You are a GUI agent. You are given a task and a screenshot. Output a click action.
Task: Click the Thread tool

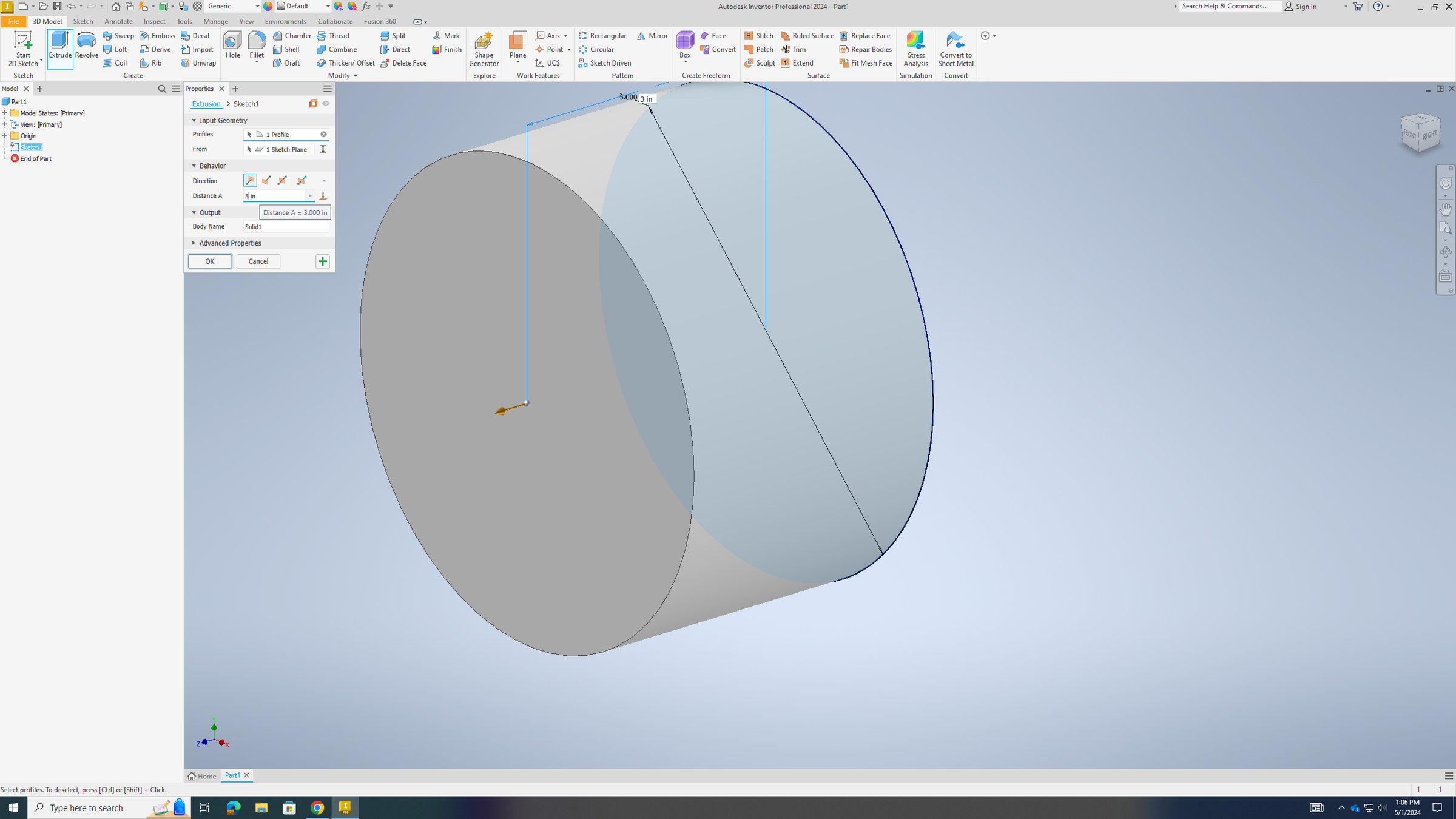click(x=333, y=36)
